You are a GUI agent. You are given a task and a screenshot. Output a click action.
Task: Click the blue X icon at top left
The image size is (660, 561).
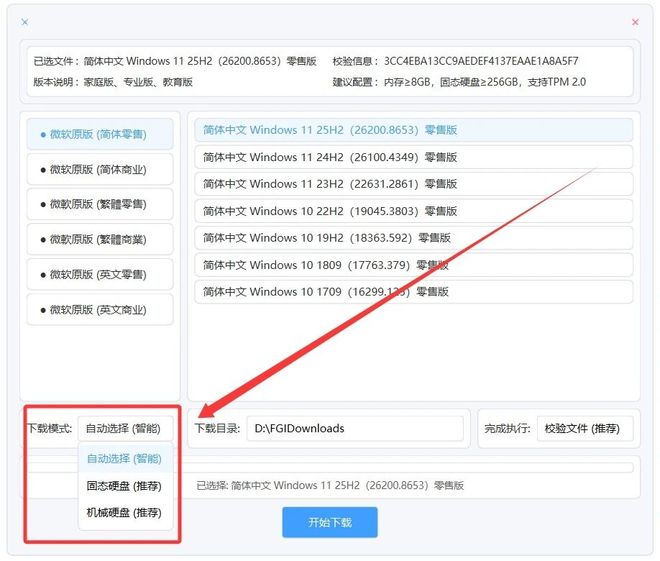click(25, 22)
